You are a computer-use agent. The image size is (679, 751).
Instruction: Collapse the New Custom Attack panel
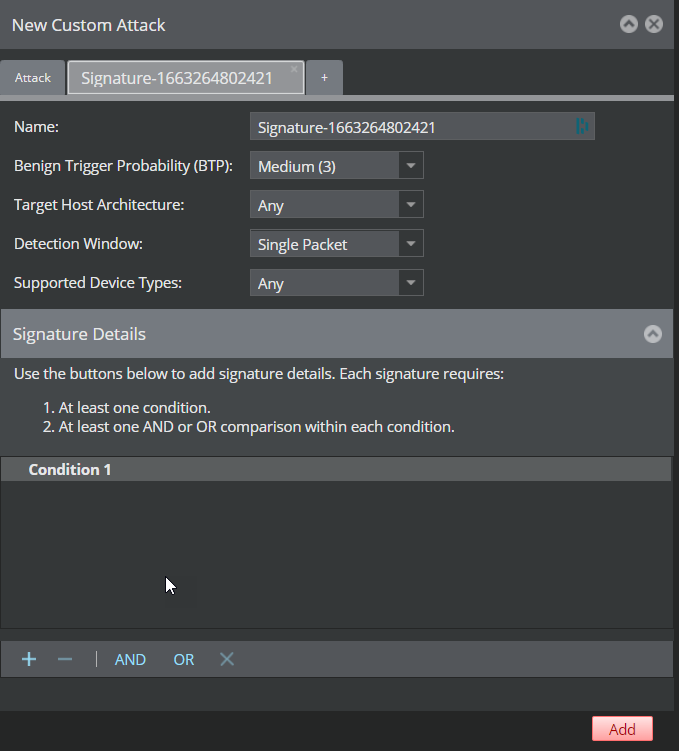coord(629,24)
